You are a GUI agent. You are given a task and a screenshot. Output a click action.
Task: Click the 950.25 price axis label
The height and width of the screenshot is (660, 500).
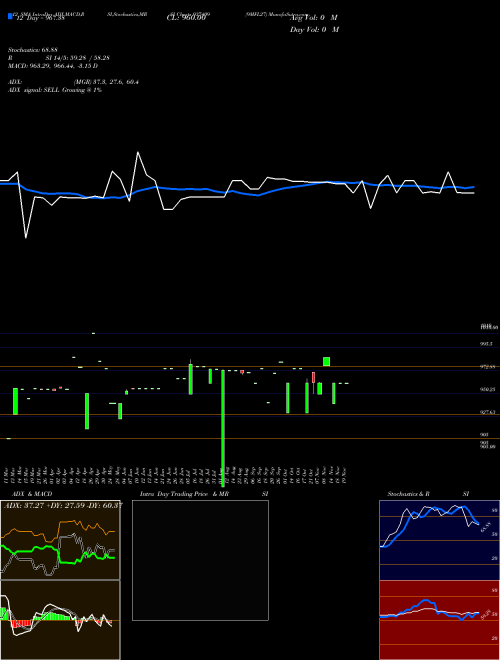[489, 390]
